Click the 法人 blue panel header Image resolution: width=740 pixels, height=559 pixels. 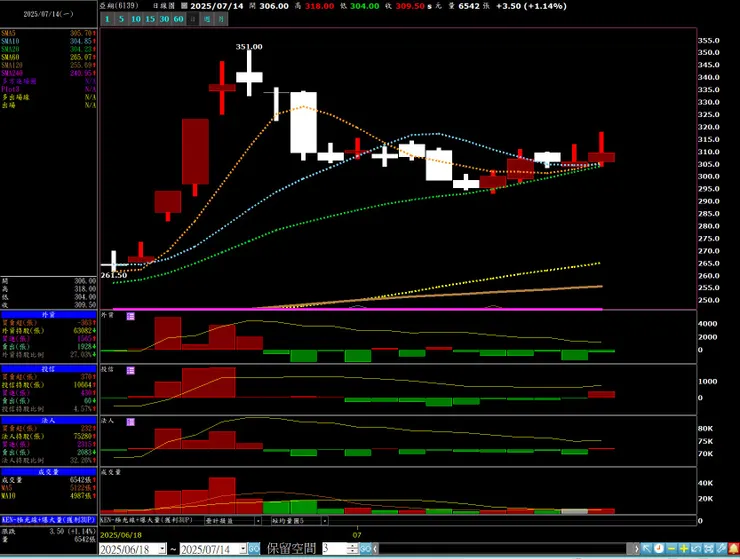[49, 420]
